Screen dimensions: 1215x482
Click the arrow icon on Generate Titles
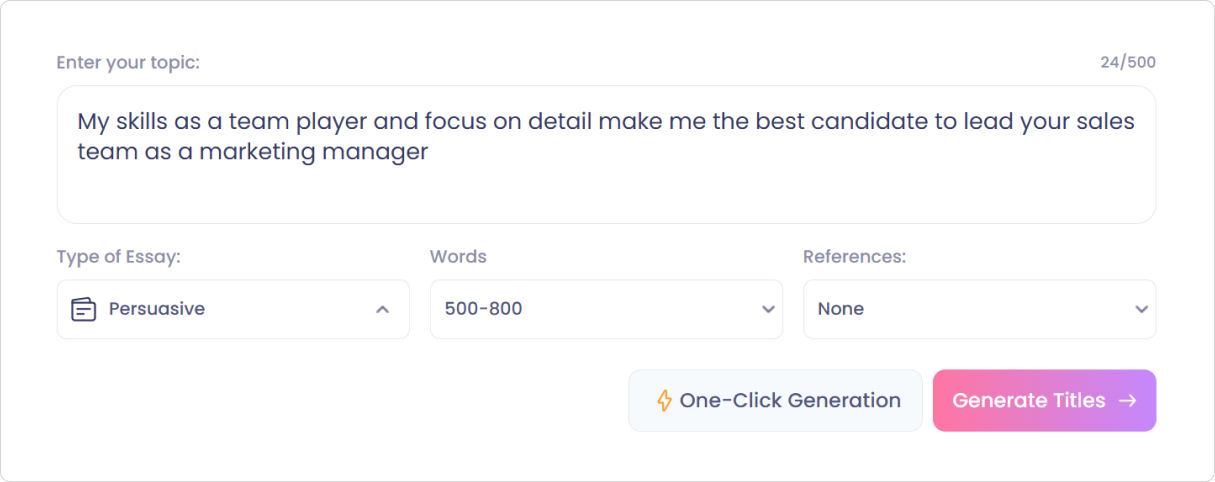pos(1128,401)
